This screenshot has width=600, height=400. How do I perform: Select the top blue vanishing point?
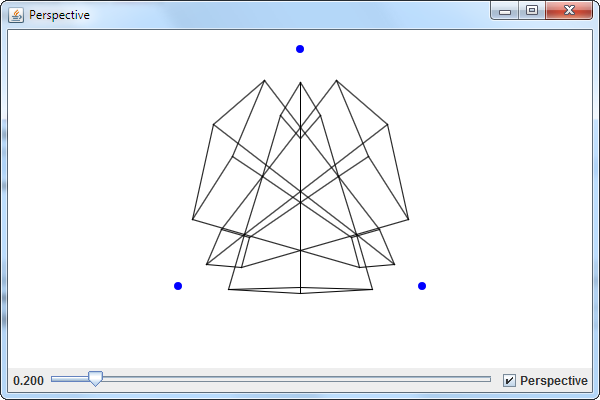click(x=300, y=49)
